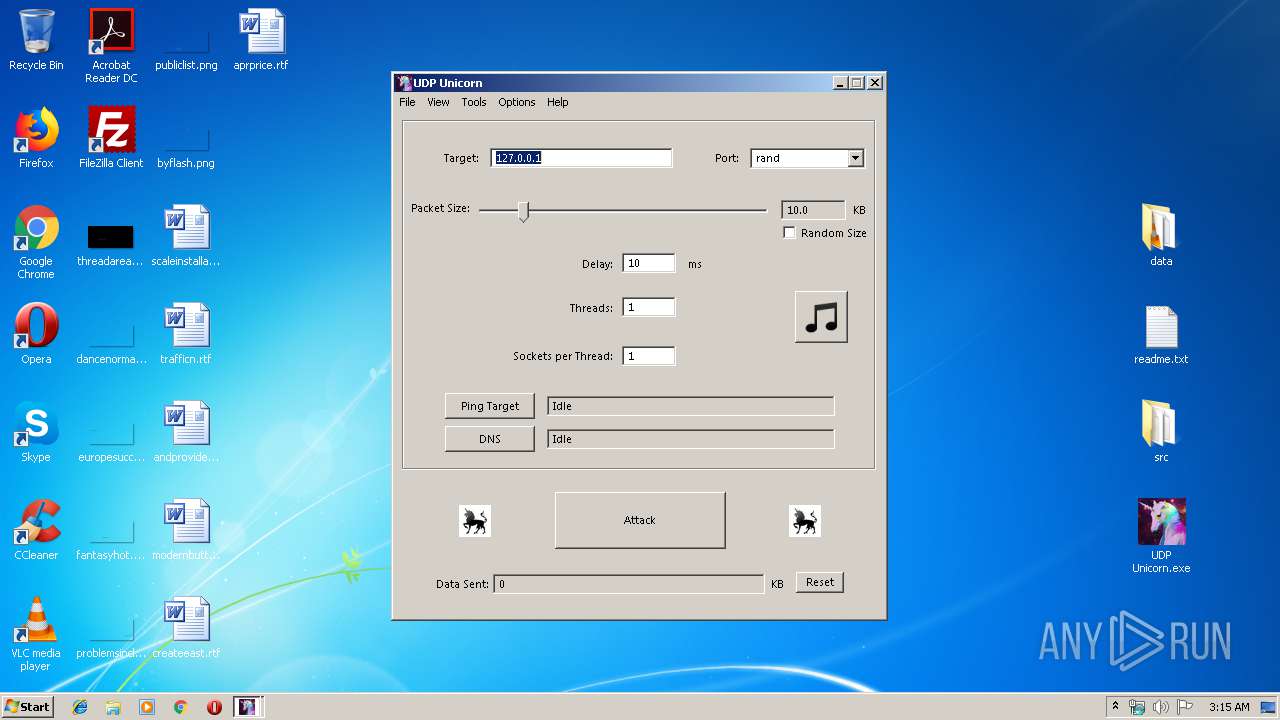Click the Reset button
Image resolution: width=1280 pixels, height=720 pixels.
820,582
